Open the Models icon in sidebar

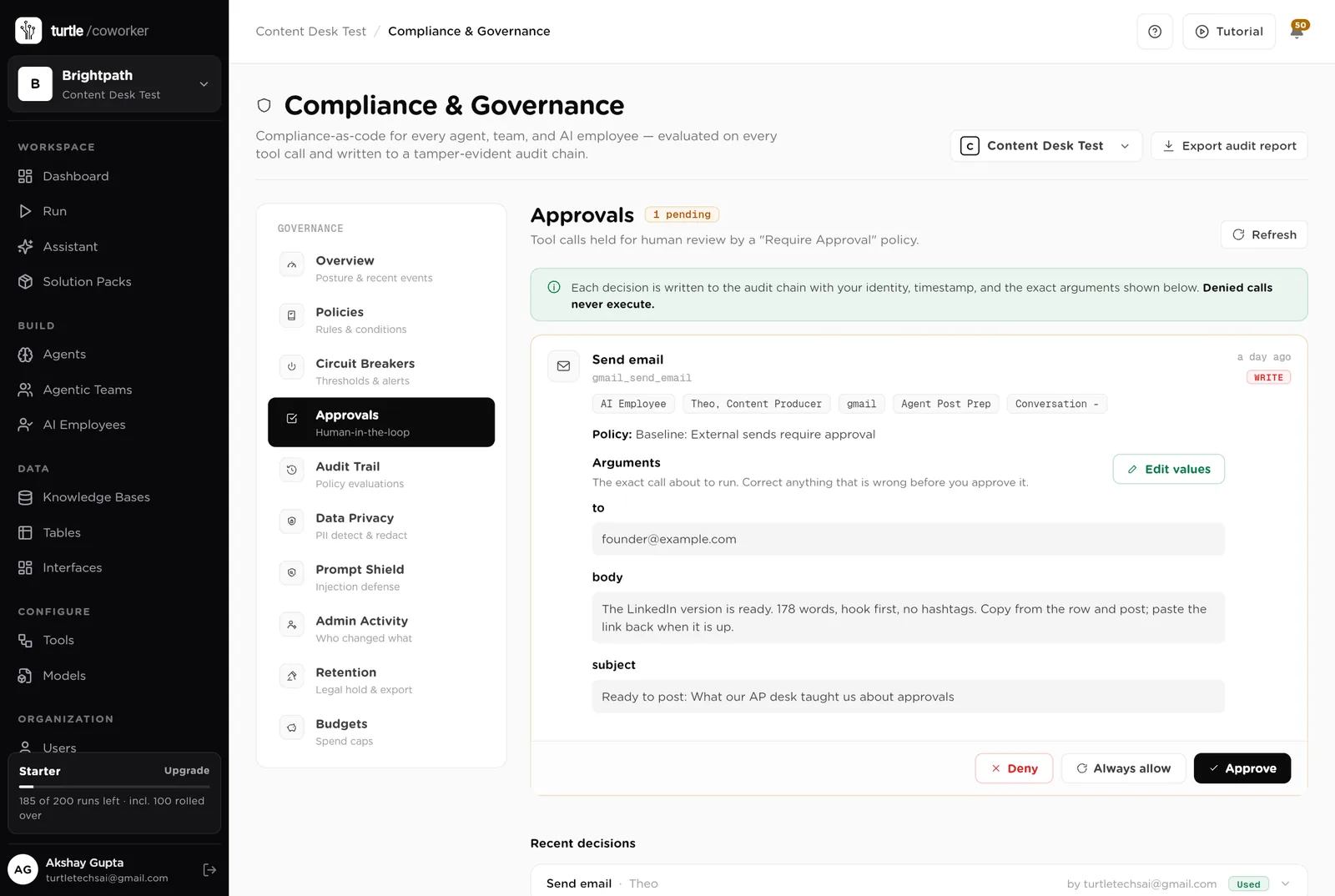pos(25,676)
